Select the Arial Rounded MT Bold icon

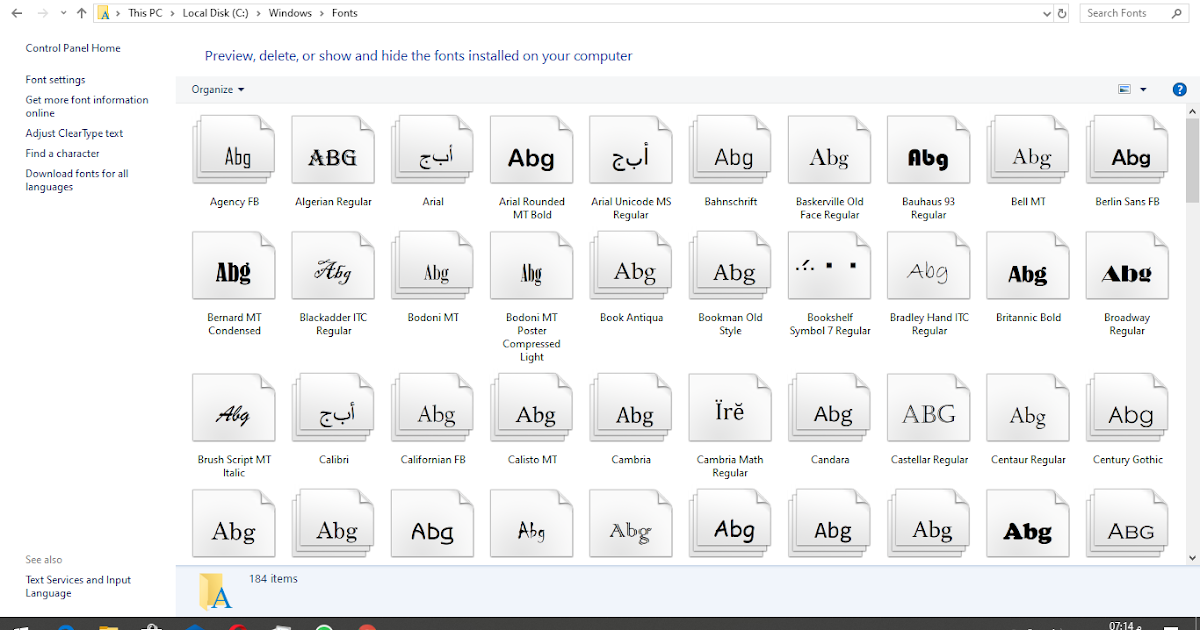(x=532, y=150)
